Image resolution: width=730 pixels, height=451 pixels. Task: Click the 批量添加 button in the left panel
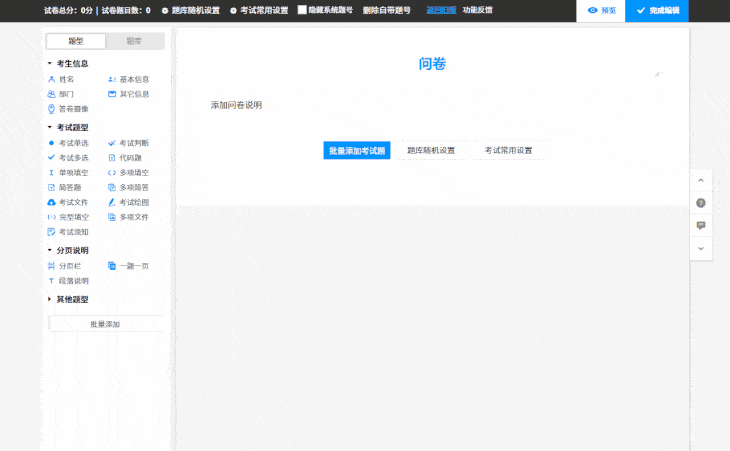click(x=105, y=324)
